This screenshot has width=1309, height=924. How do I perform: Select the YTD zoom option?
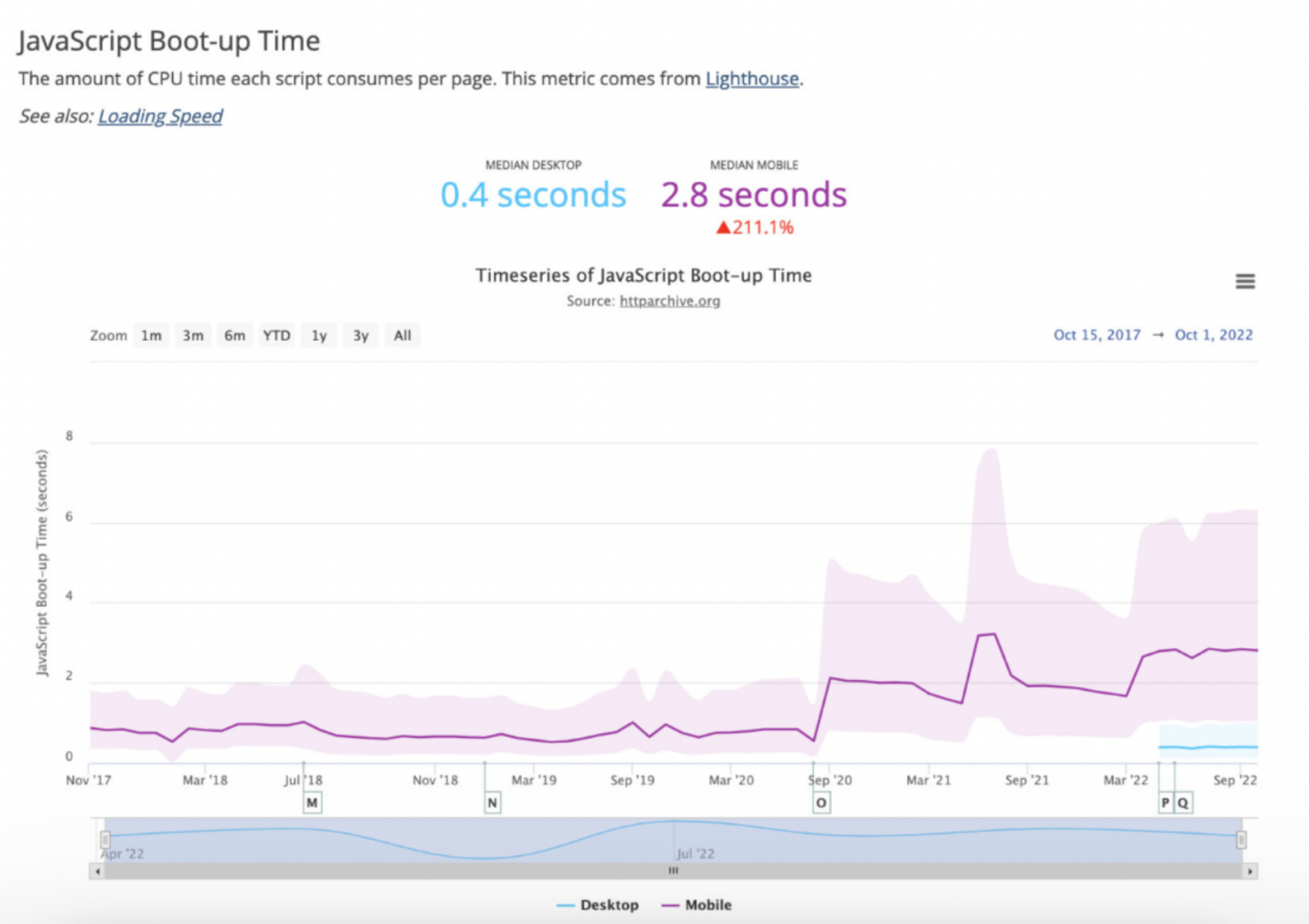276,336
